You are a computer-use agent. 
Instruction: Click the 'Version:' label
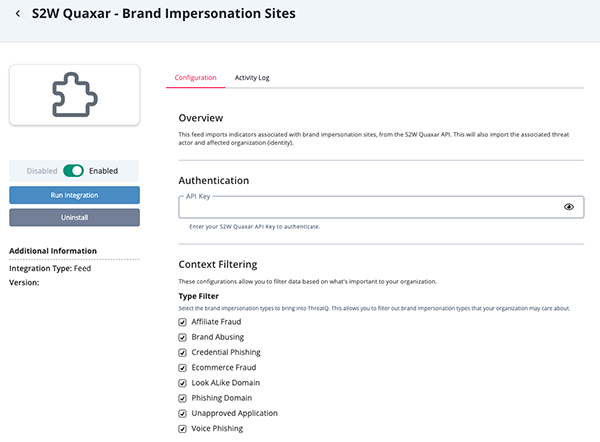tap(24, 282)
